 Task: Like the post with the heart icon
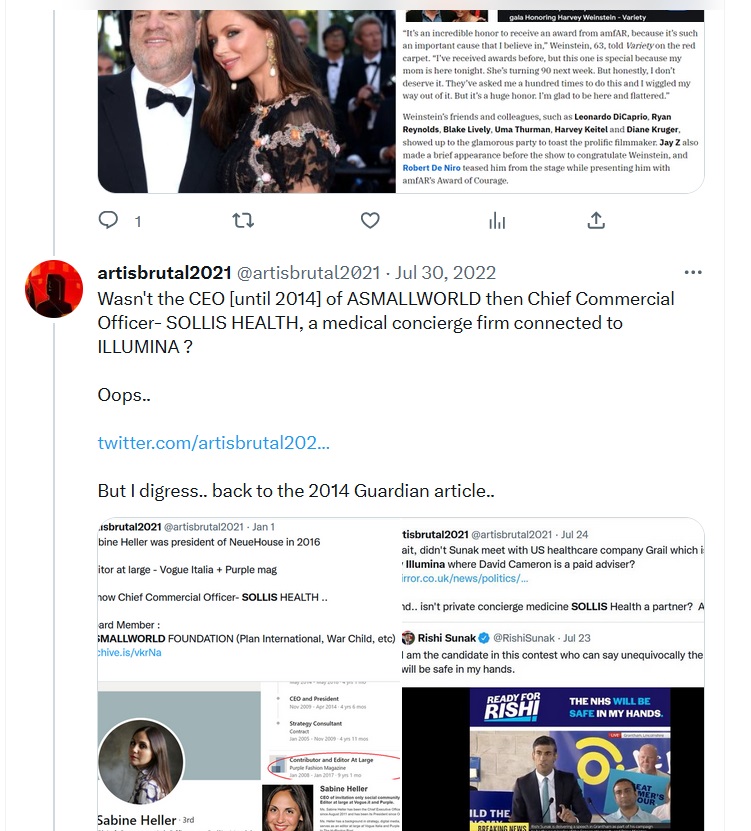point(370,220)
